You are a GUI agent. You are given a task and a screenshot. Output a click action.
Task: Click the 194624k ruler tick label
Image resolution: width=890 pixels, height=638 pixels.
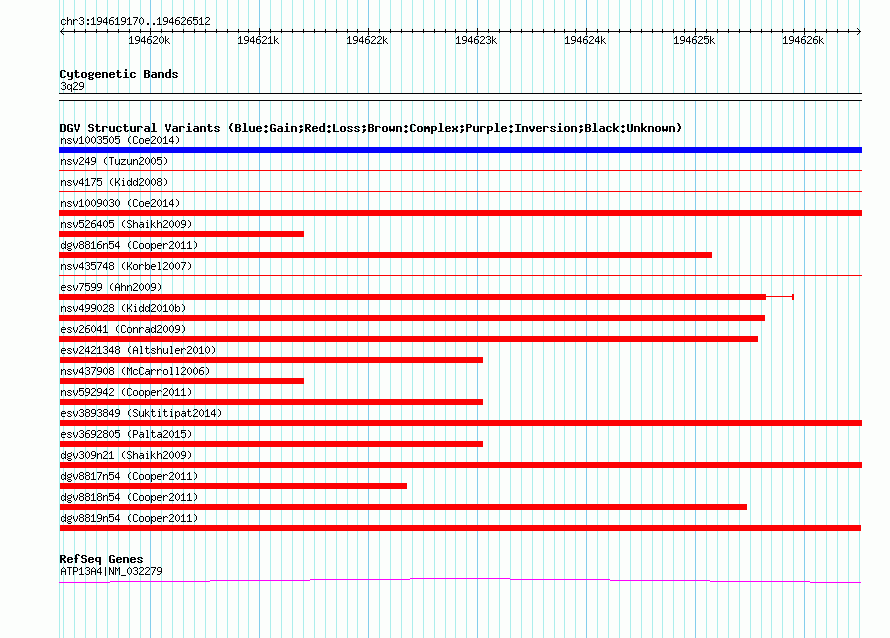pos(585,40)
